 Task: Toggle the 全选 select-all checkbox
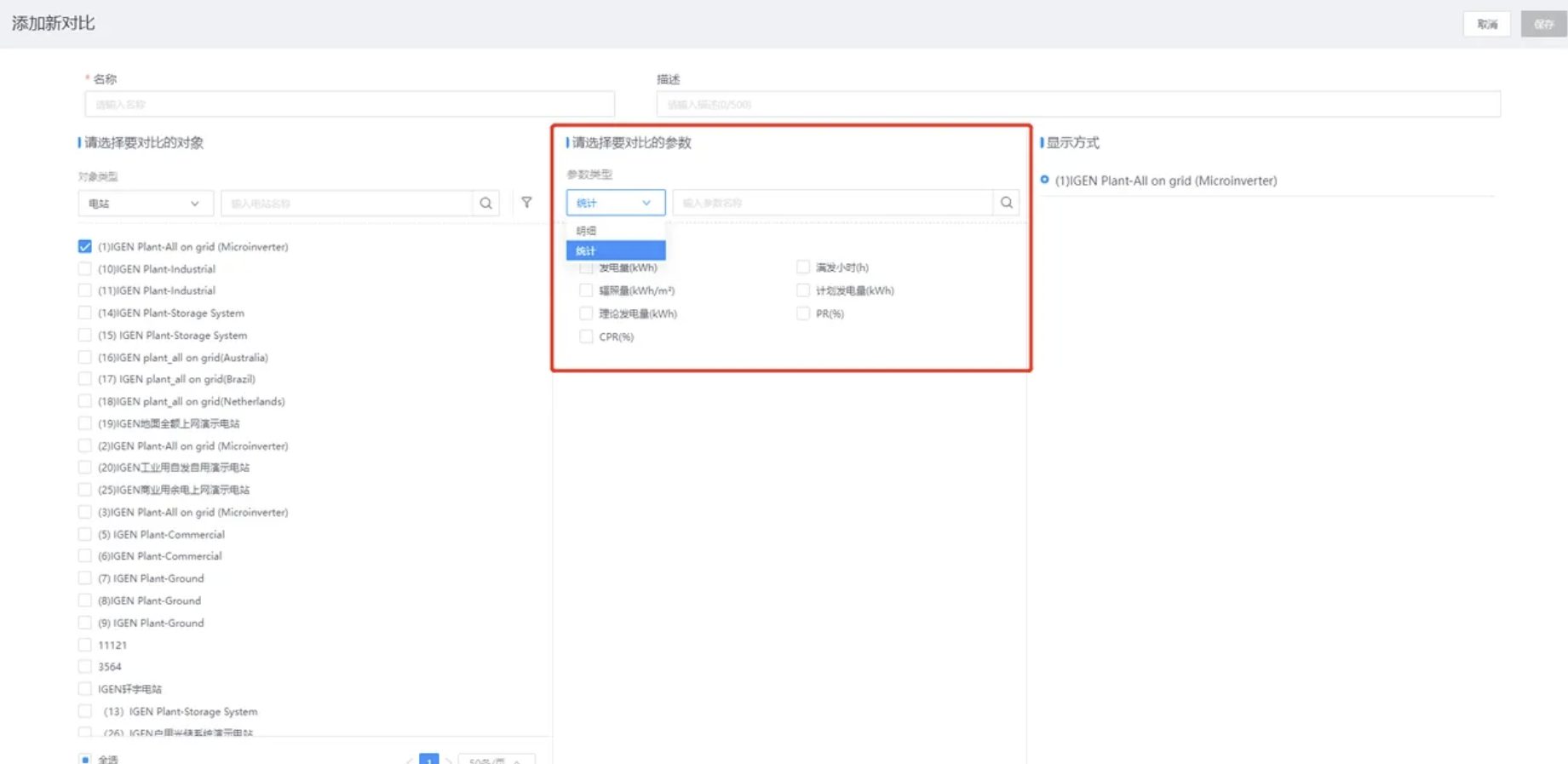[85, 759]
